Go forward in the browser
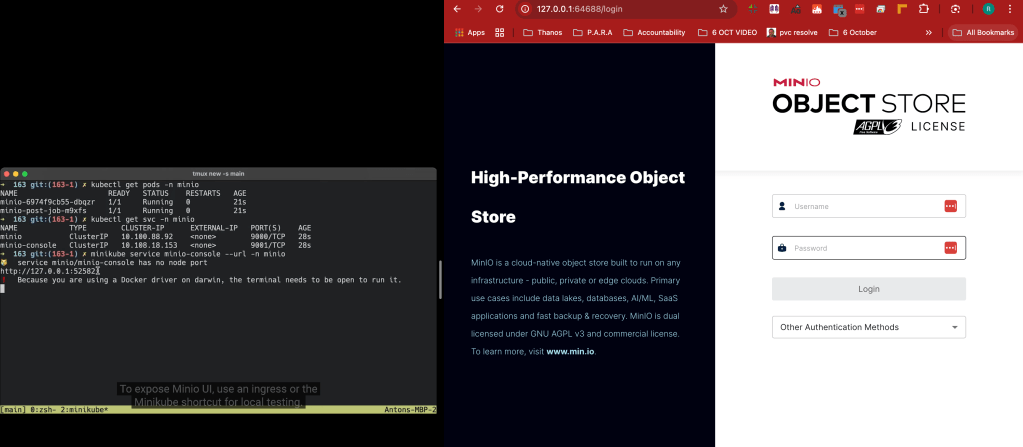Viewport: 1023px width, 447px height. click(478, 8)
